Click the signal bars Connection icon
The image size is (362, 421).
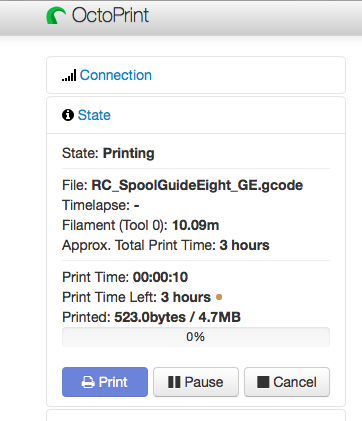point(69,75)
